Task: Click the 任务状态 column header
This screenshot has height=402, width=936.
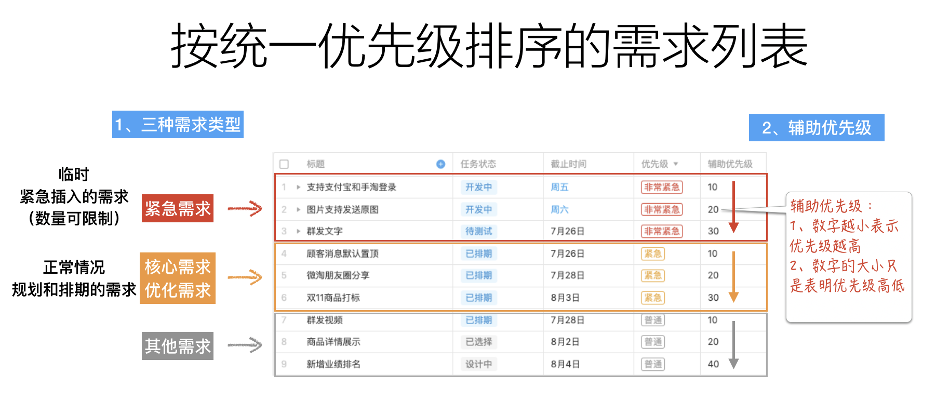Action: 478,164
